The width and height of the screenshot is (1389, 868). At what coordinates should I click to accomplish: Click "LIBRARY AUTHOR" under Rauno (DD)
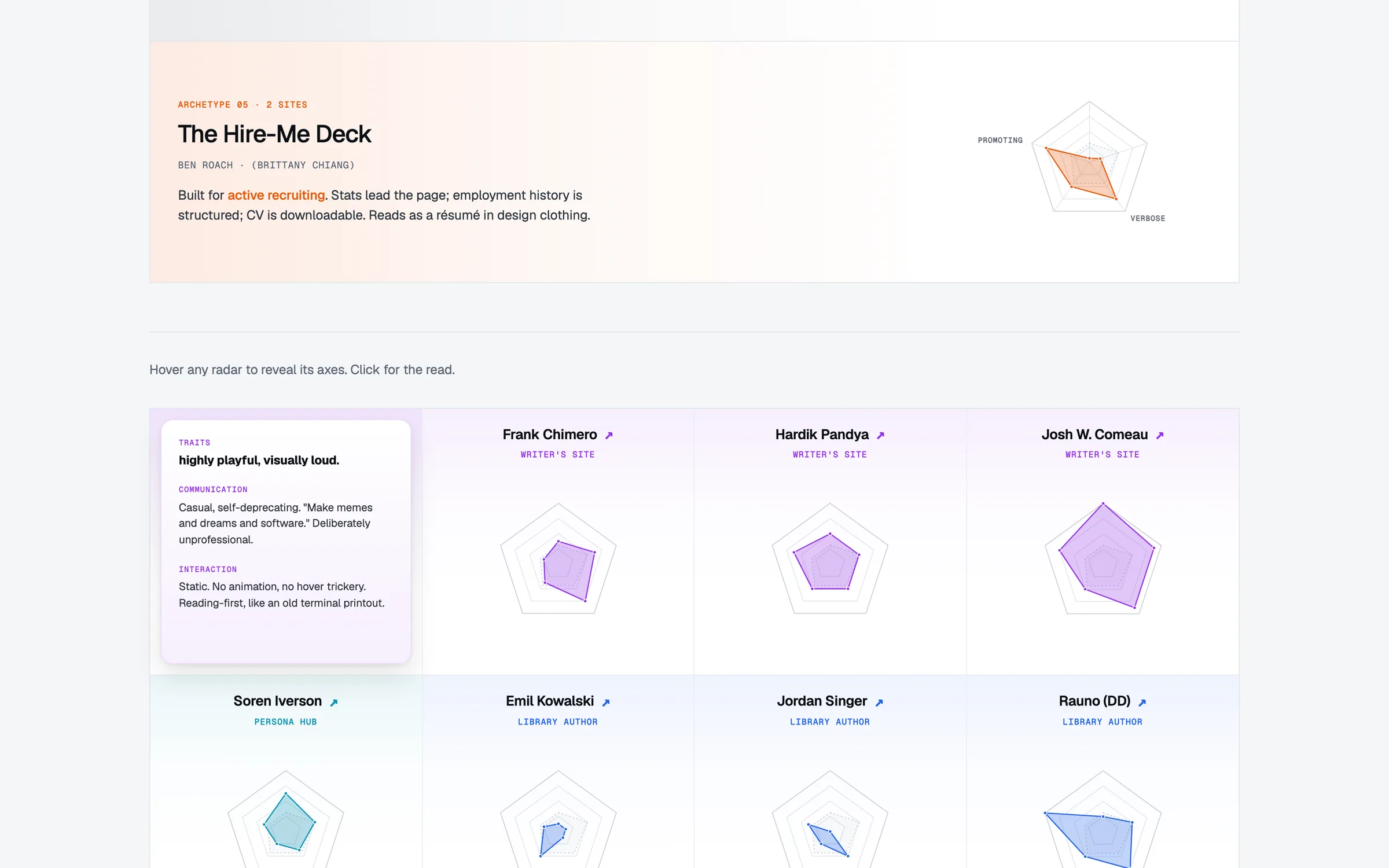pyautogui.click(x=1103, y=722)
